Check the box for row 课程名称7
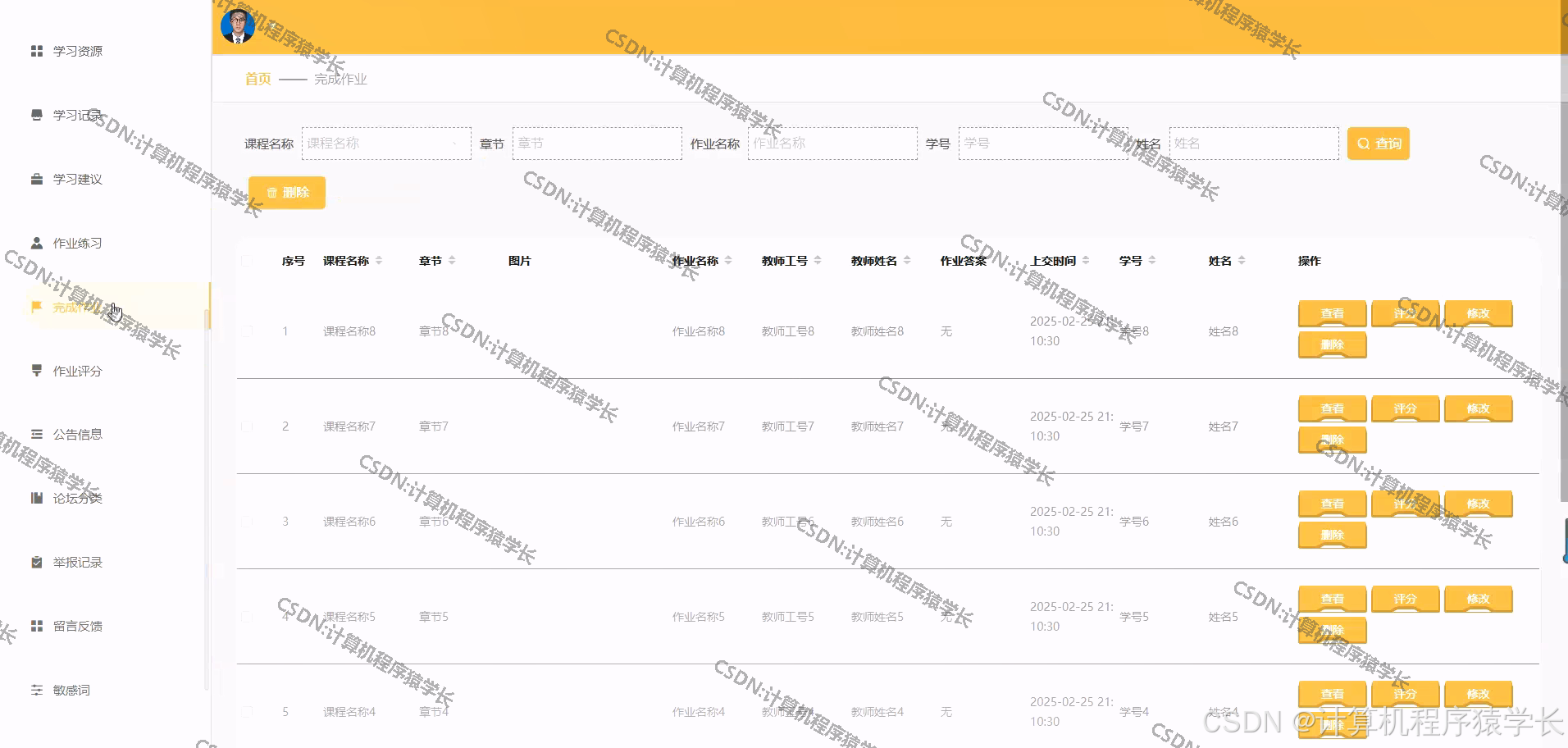 [247, 426]
